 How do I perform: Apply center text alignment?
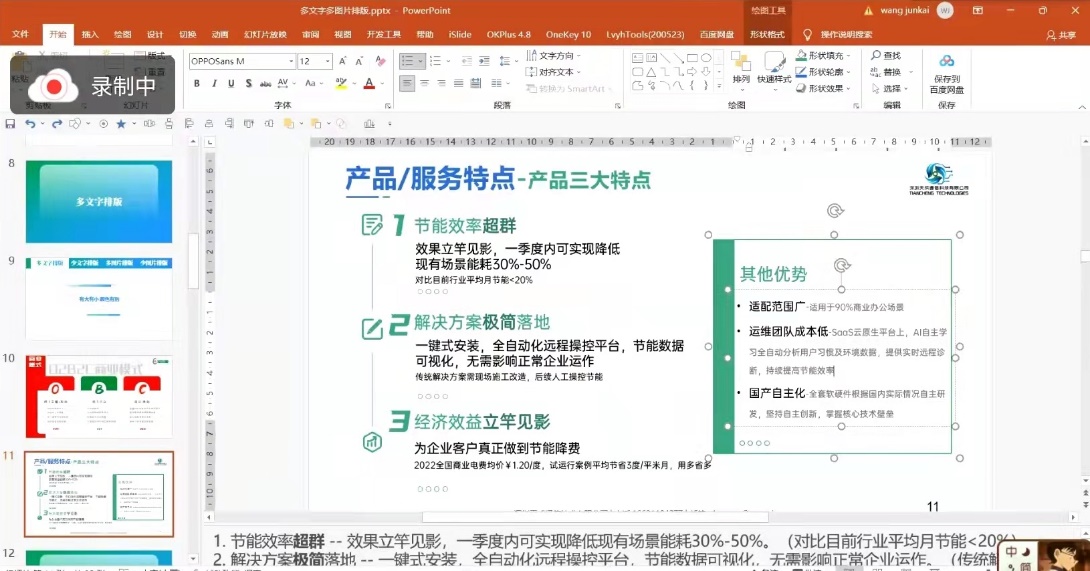pyautogui.click(x=424, y=84)
